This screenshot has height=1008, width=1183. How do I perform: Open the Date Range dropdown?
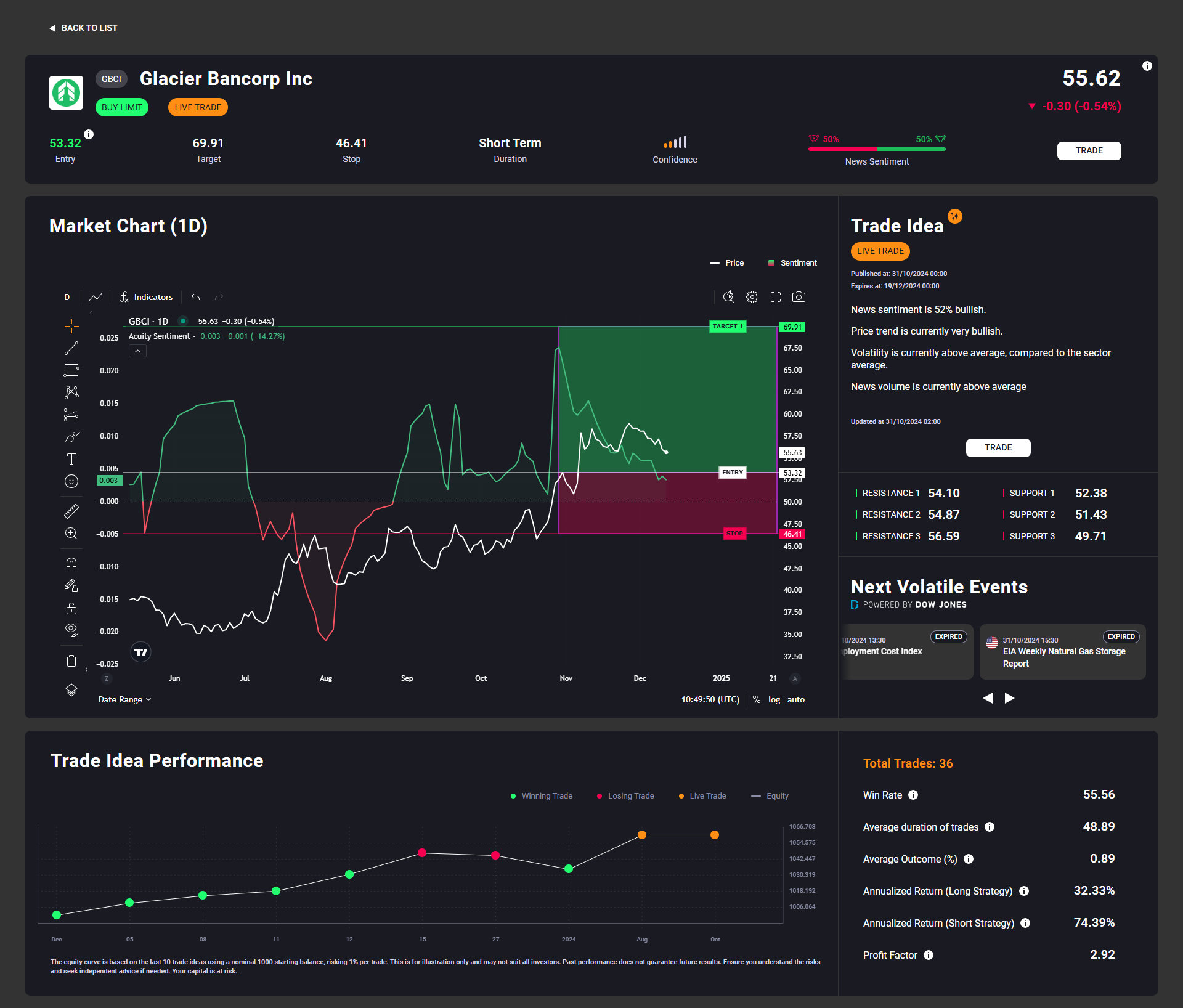click(124, 699)
